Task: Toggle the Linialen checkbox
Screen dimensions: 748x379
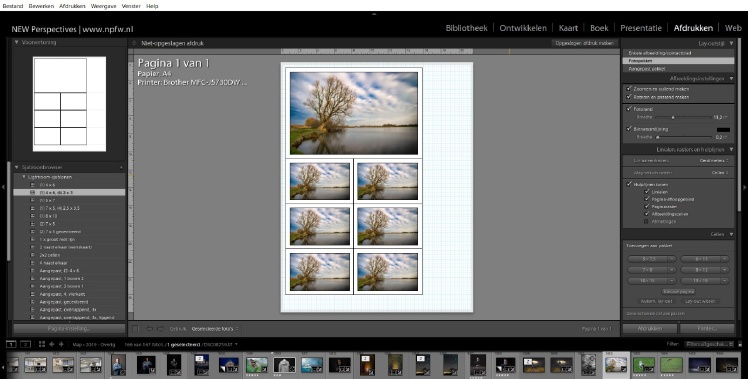Action: coord(647,192)
